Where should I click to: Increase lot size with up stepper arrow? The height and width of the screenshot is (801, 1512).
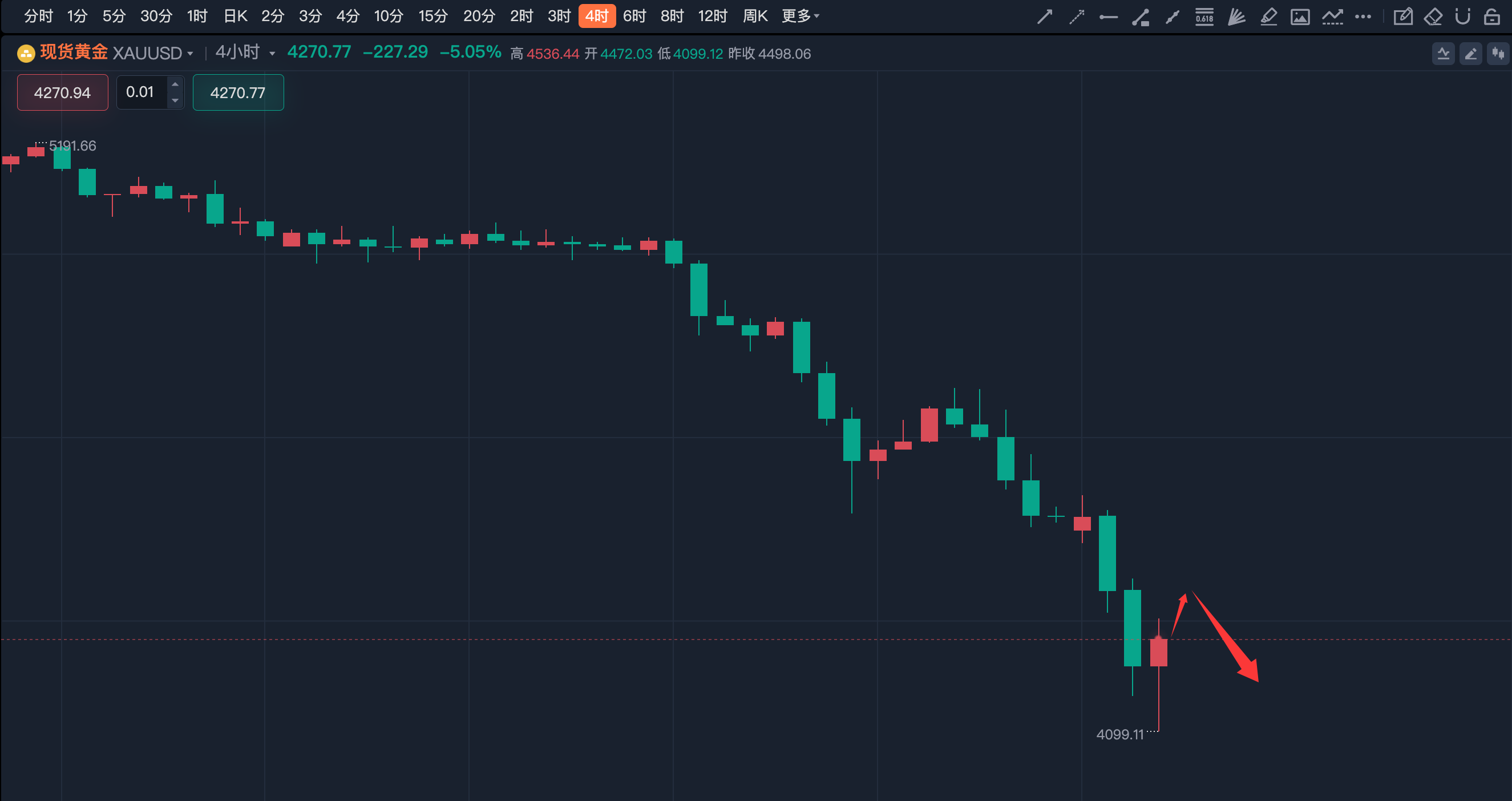[x=175, y=84]
